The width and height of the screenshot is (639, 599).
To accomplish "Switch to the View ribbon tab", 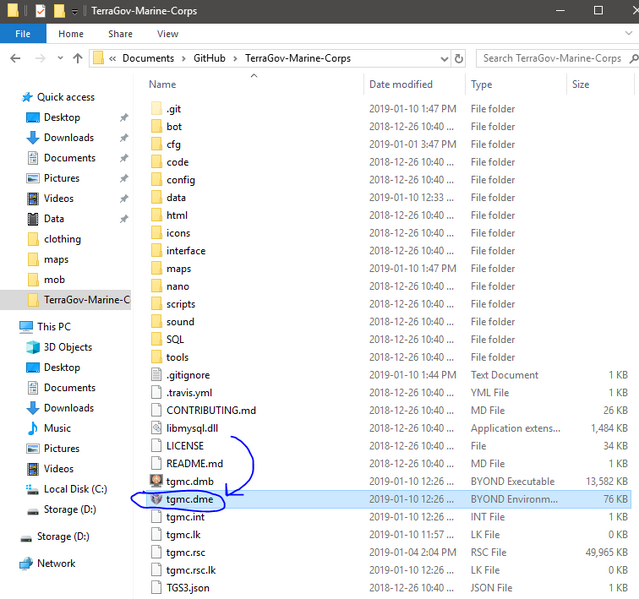I will click(167, 34).
